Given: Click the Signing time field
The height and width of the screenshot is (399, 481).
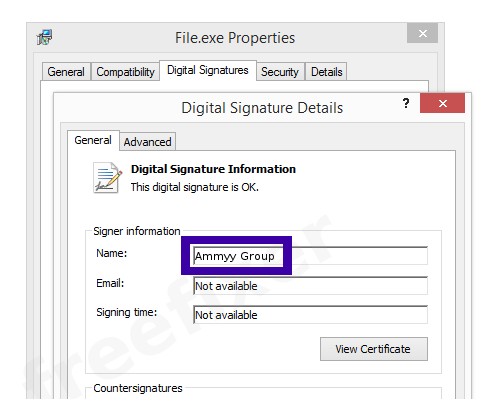Looking at the screenshot, I should (x=310, y=315).
